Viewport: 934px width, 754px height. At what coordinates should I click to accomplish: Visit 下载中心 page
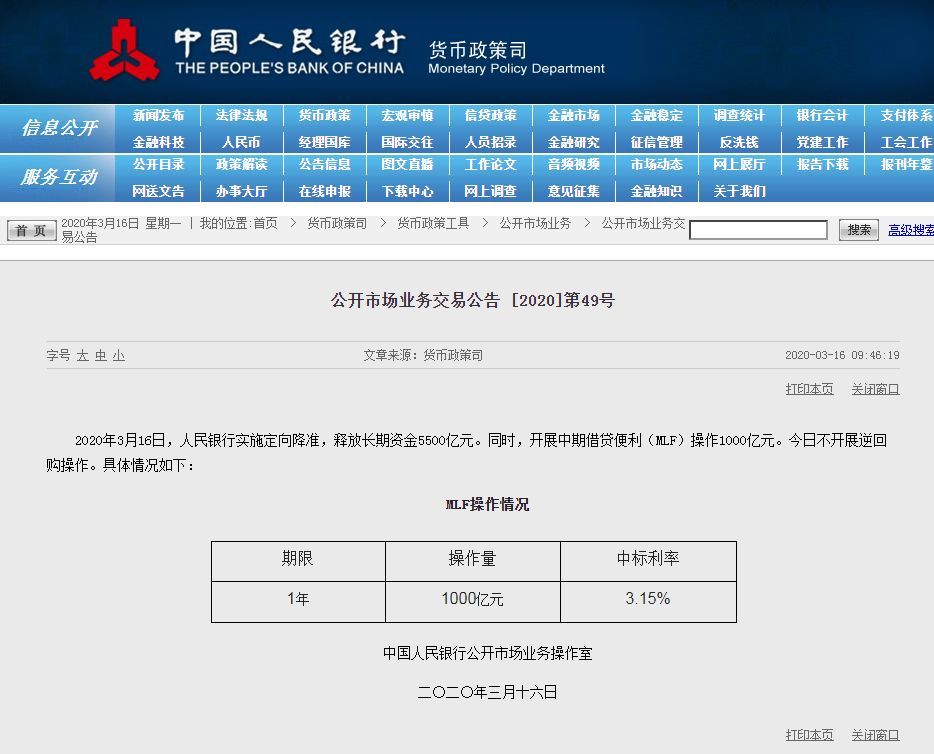coord(407,191)
